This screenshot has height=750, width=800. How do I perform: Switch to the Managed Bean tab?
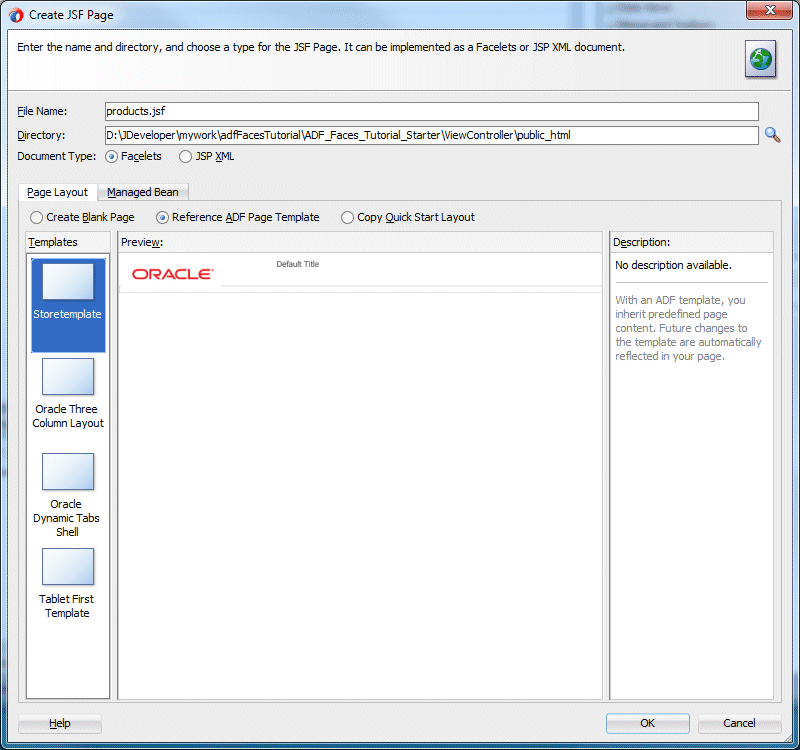(x=143, y=192)
